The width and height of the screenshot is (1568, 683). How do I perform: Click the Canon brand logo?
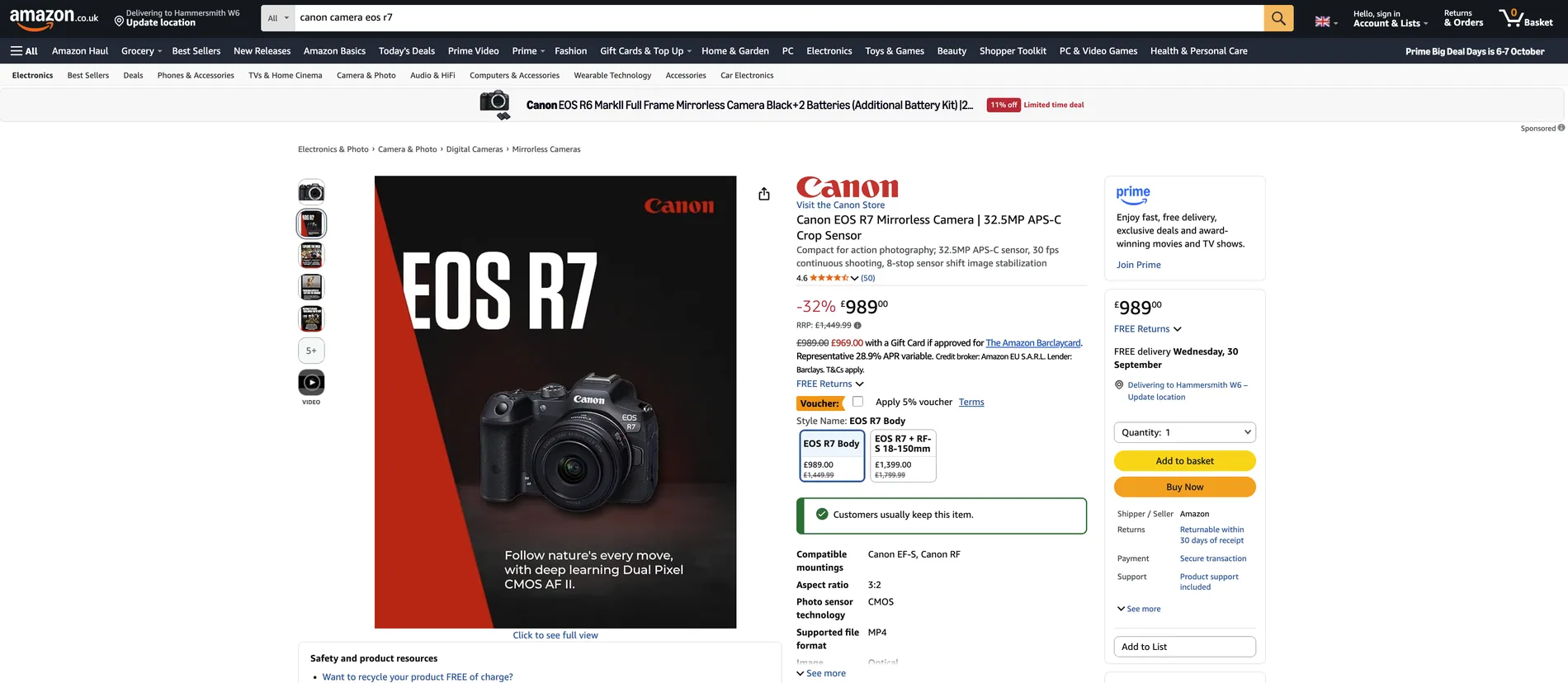847,187
